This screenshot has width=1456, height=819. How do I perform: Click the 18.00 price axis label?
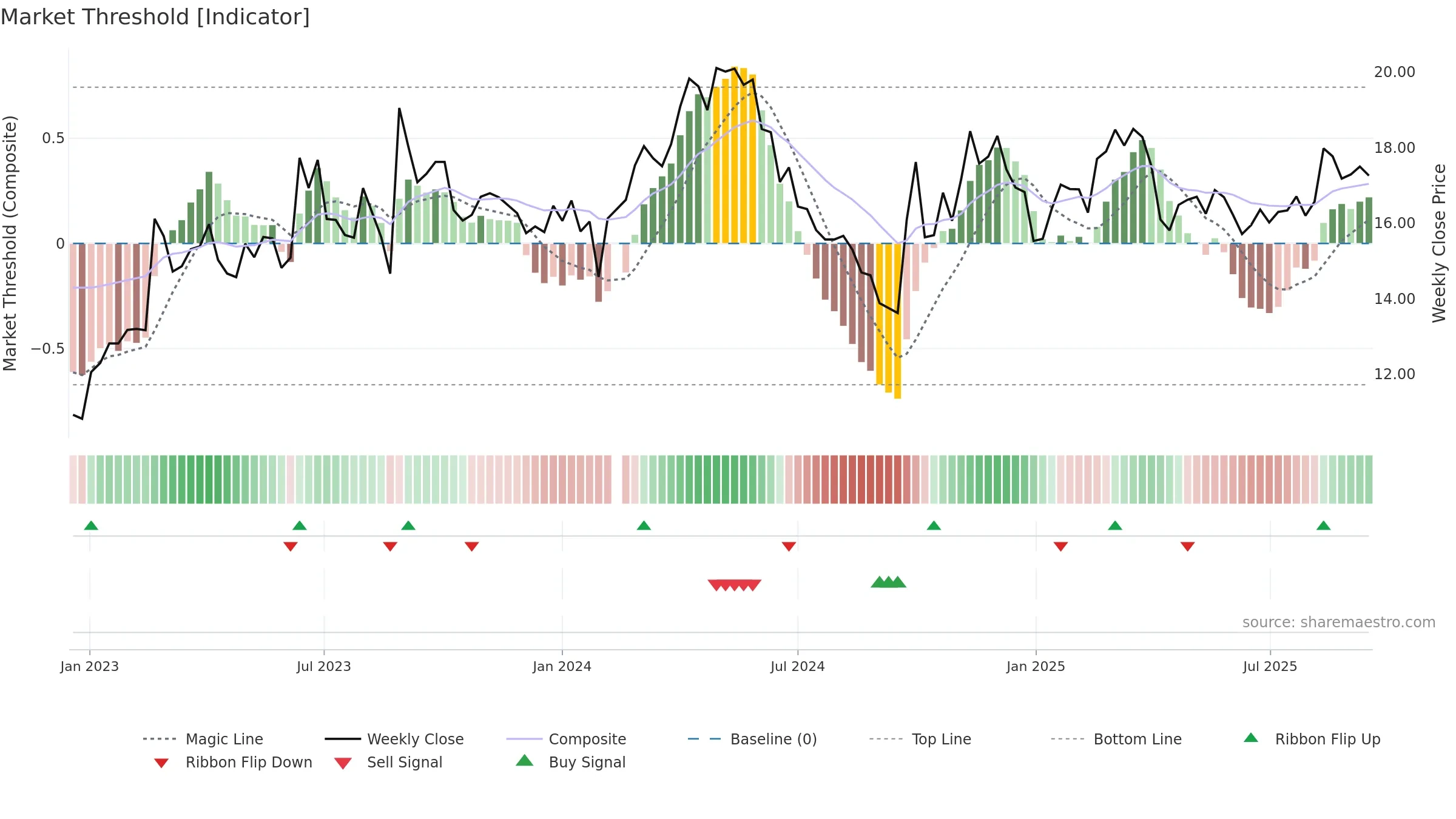pos(1395,147)
